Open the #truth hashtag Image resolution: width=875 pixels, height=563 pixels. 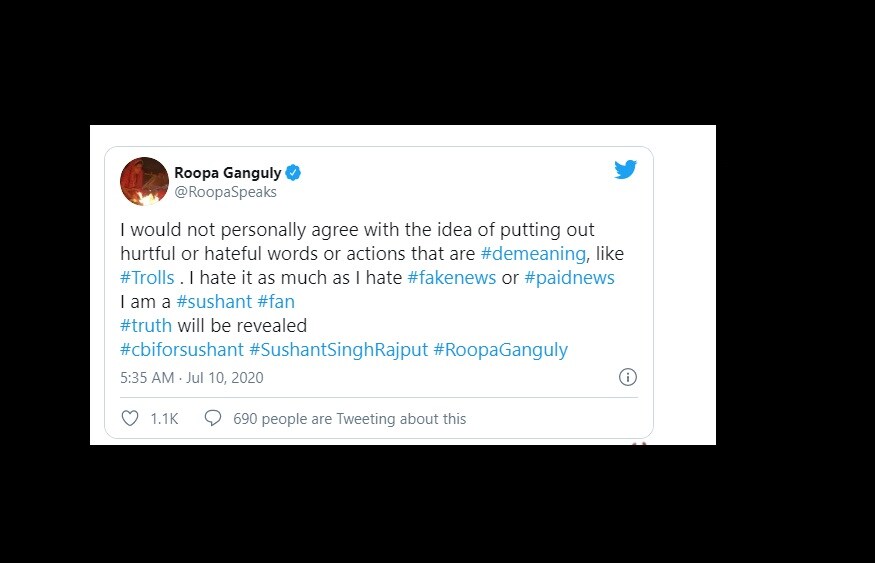click(146, 325)
